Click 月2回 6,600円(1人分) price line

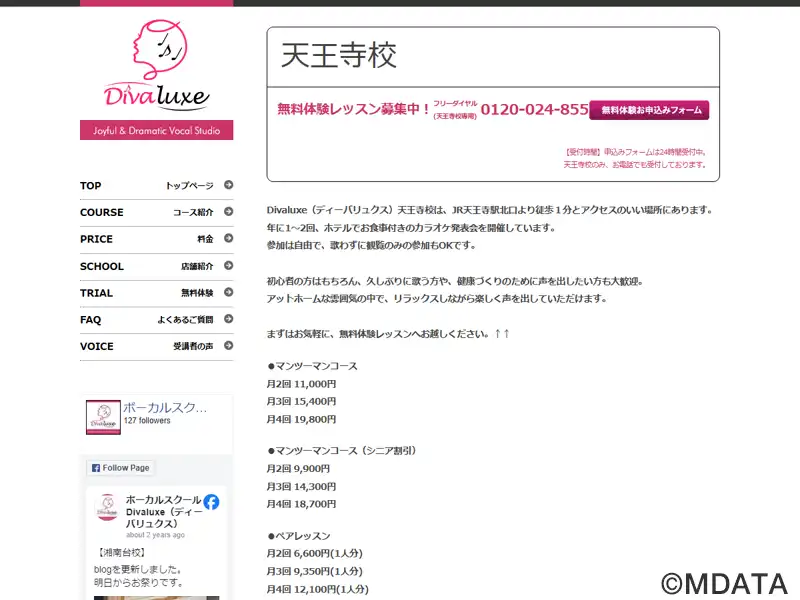coord(315,554)
